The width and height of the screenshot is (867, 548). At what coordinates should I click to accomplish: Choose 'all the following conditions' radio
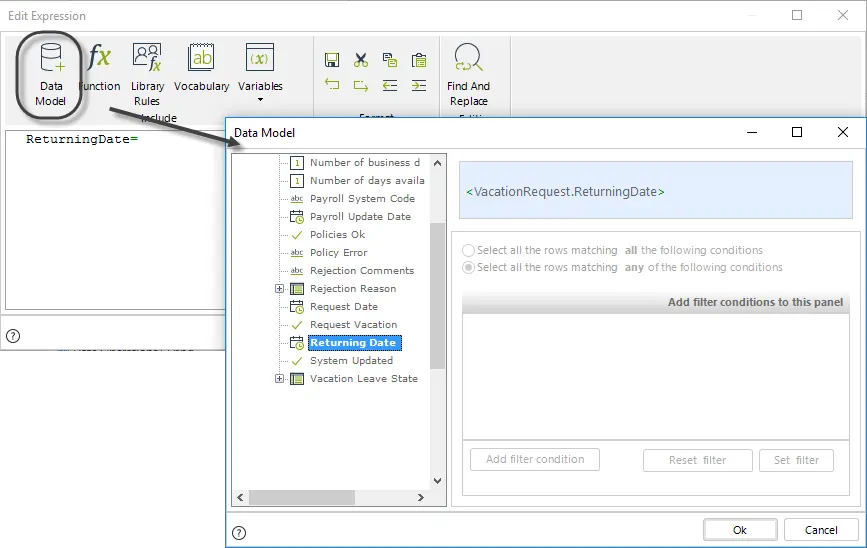point(468,250)
